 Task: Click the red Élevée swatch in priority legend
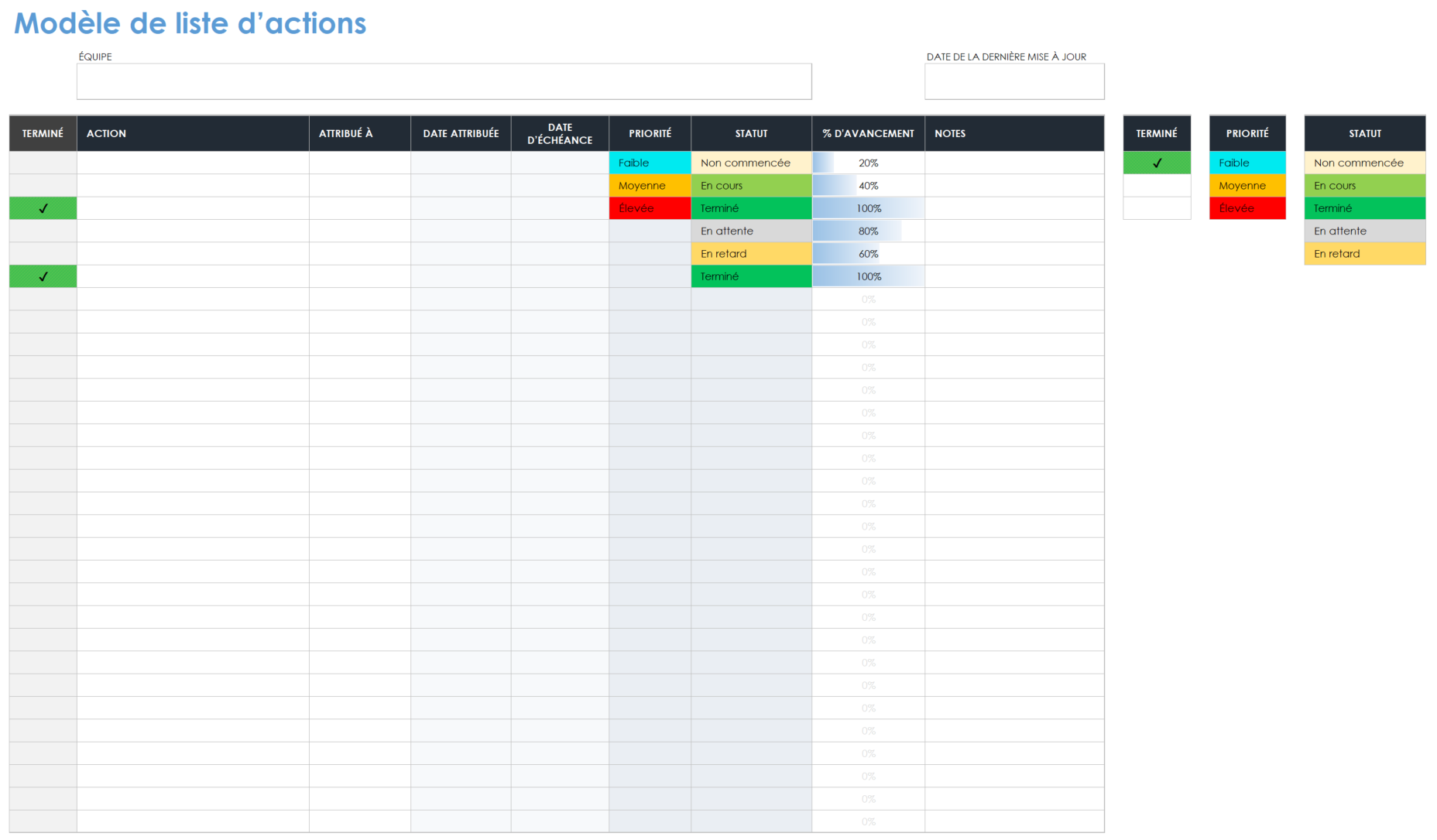[1247, 208]
